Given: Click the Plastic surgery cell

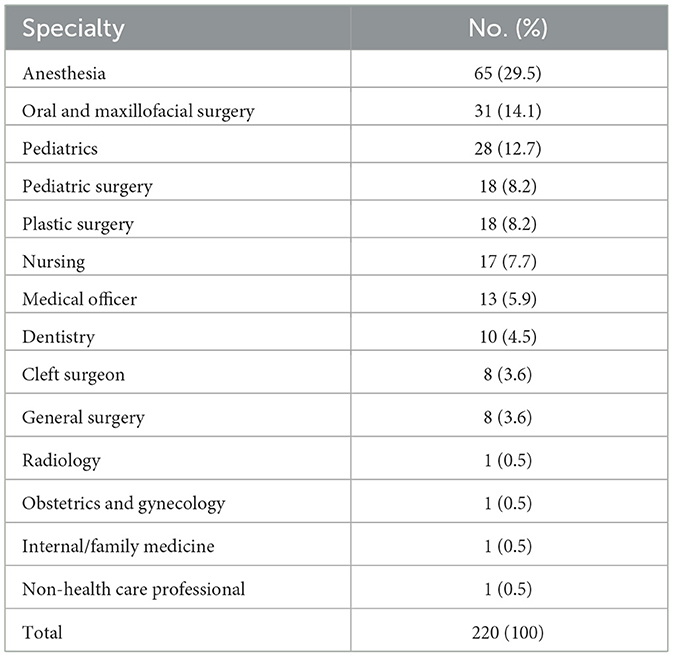Looking at the screenshot, I should pos(80,223).
